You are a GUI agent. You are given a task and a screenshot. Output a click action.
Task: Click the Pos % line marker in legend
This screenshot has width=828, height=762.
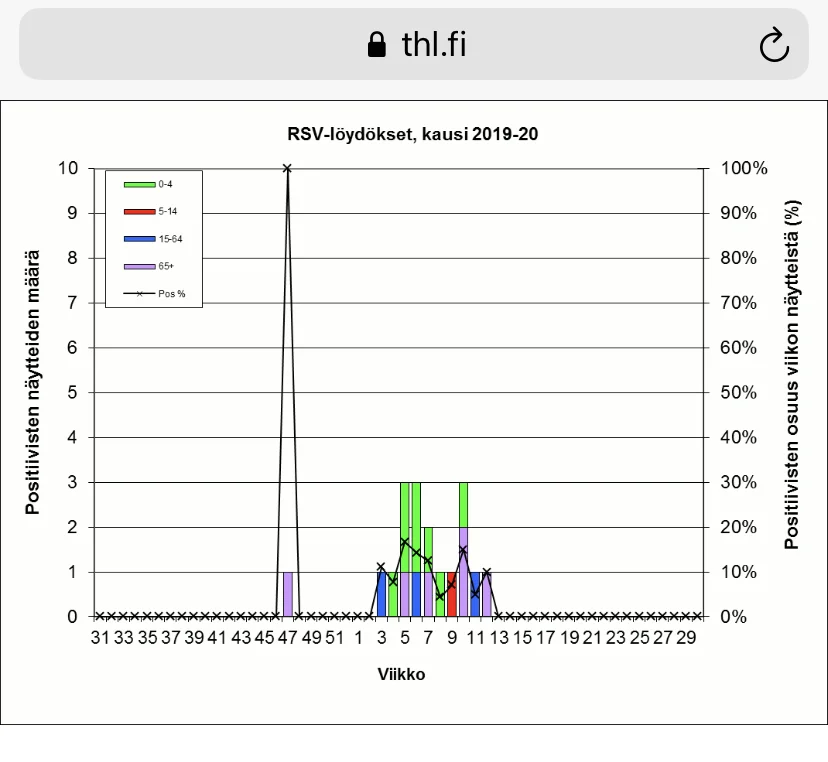click(x=140, y=293)
